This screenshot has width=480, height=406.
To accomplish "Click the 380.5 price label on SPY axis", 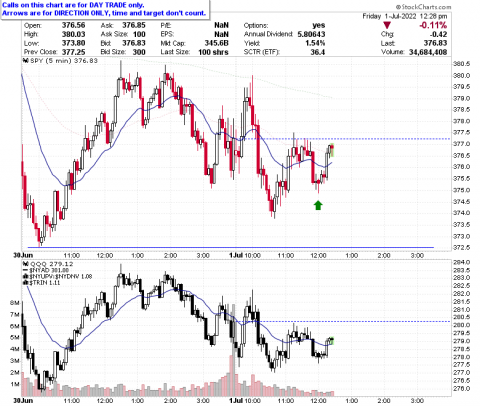I will pos(462,64).
